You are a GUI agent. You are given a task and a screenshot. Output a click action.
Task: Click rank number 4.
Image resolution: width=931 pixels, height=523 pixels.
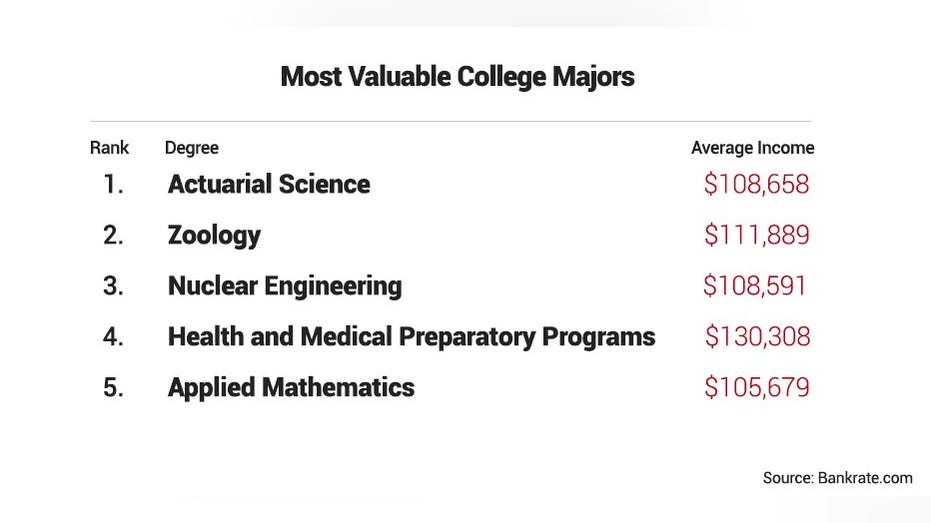(113, 337)
